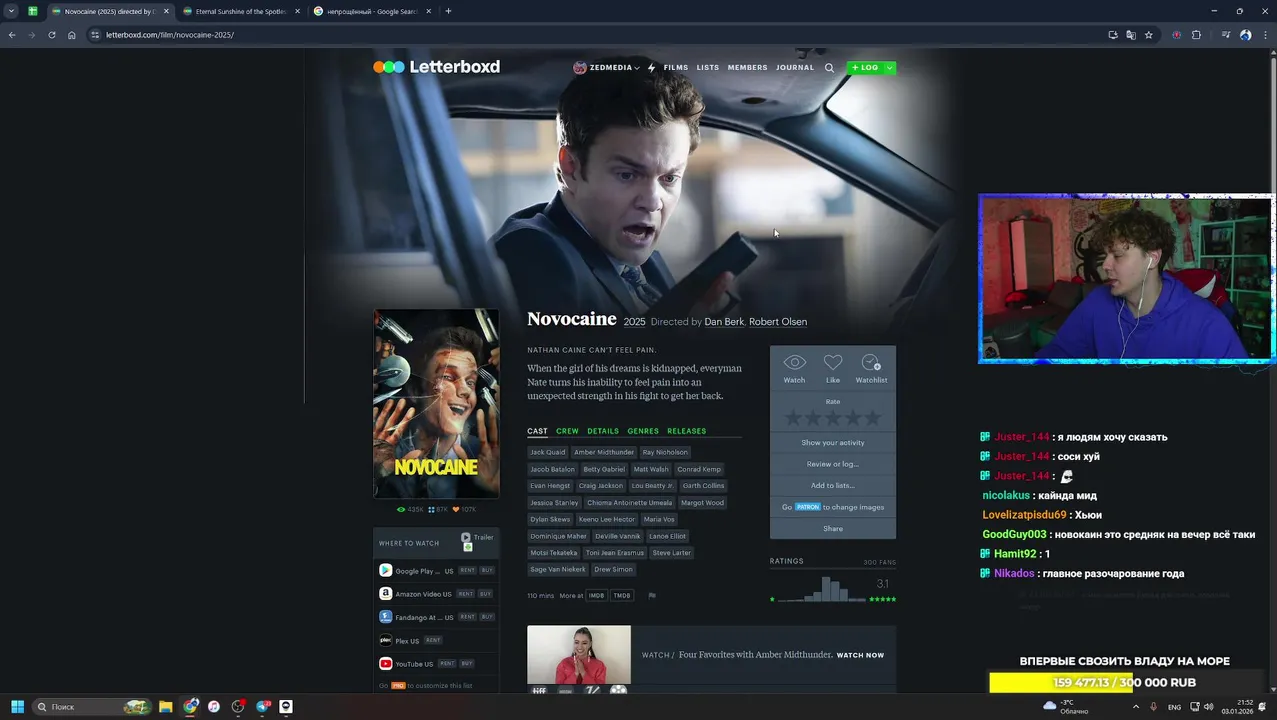
Task: Open the LISTS menu
Action: point(708,68)
